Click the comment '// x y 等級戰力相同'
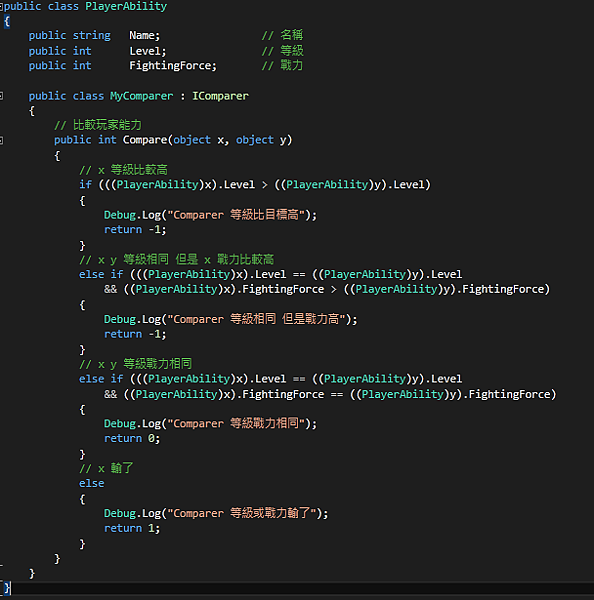594x600 pixels. [135, 364]
